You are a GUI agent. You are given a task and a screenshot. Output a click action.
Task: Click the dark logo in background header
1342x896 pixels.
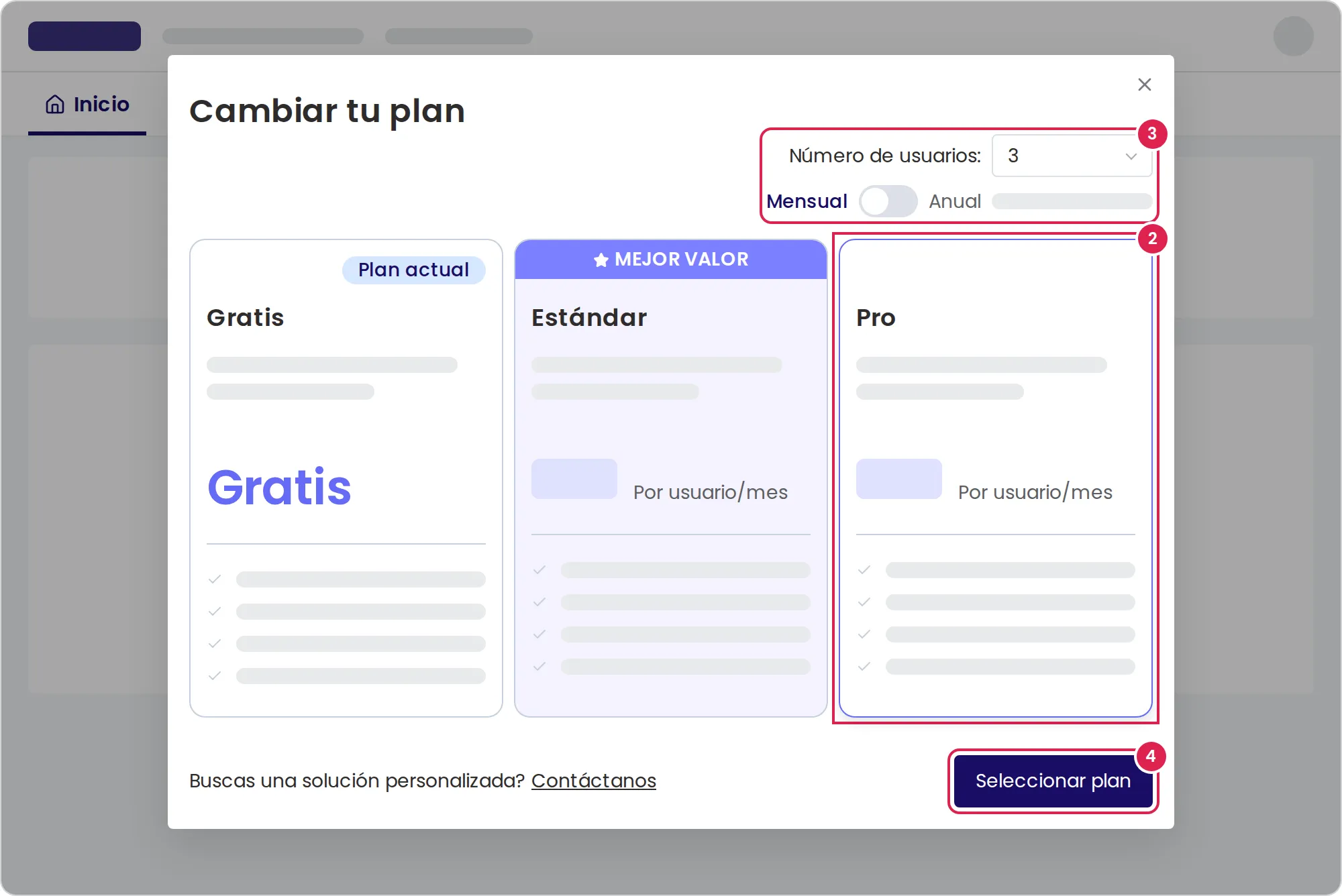point(85,36)
